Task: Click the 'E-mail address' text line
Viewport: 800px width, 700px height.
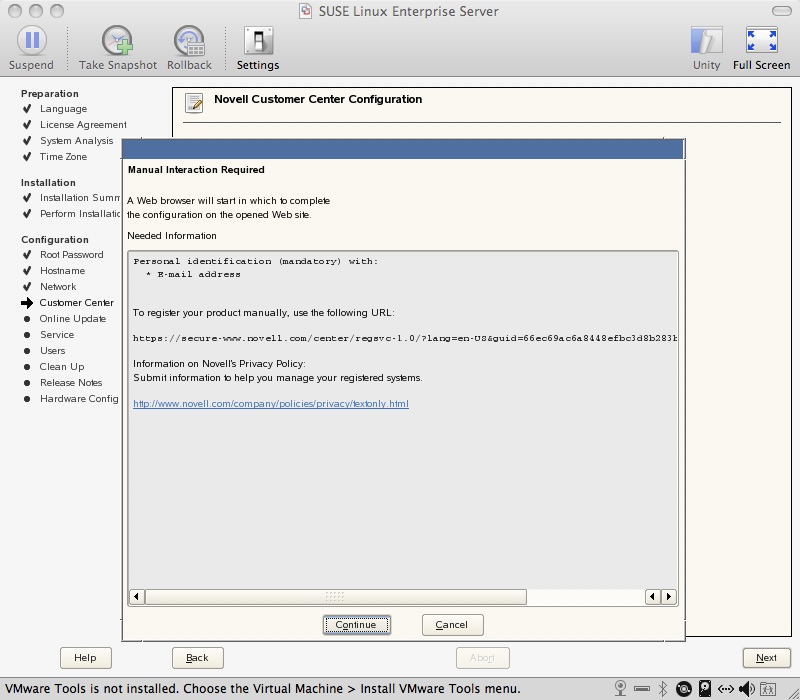Action: click(x=199, y=274)
